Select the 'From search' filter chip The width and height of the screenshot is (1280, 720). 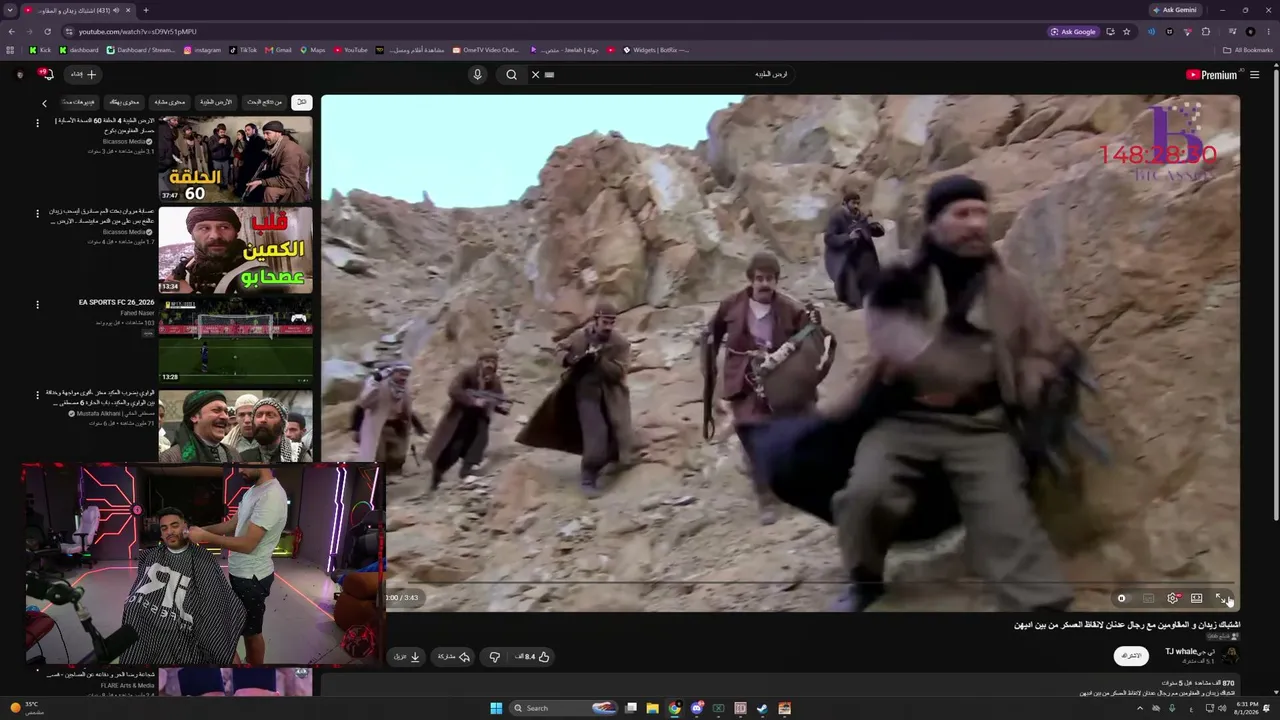(265, 102)
